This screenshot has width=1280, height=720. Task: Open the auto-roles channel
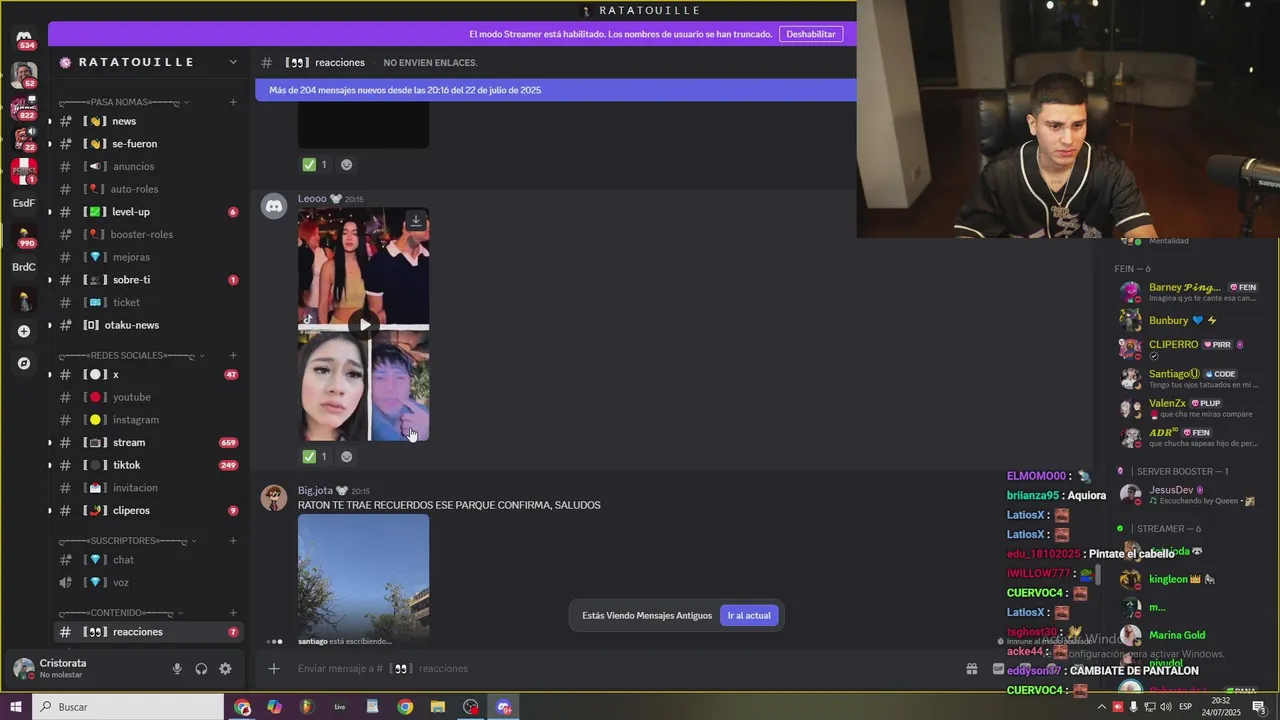[148, 189]
